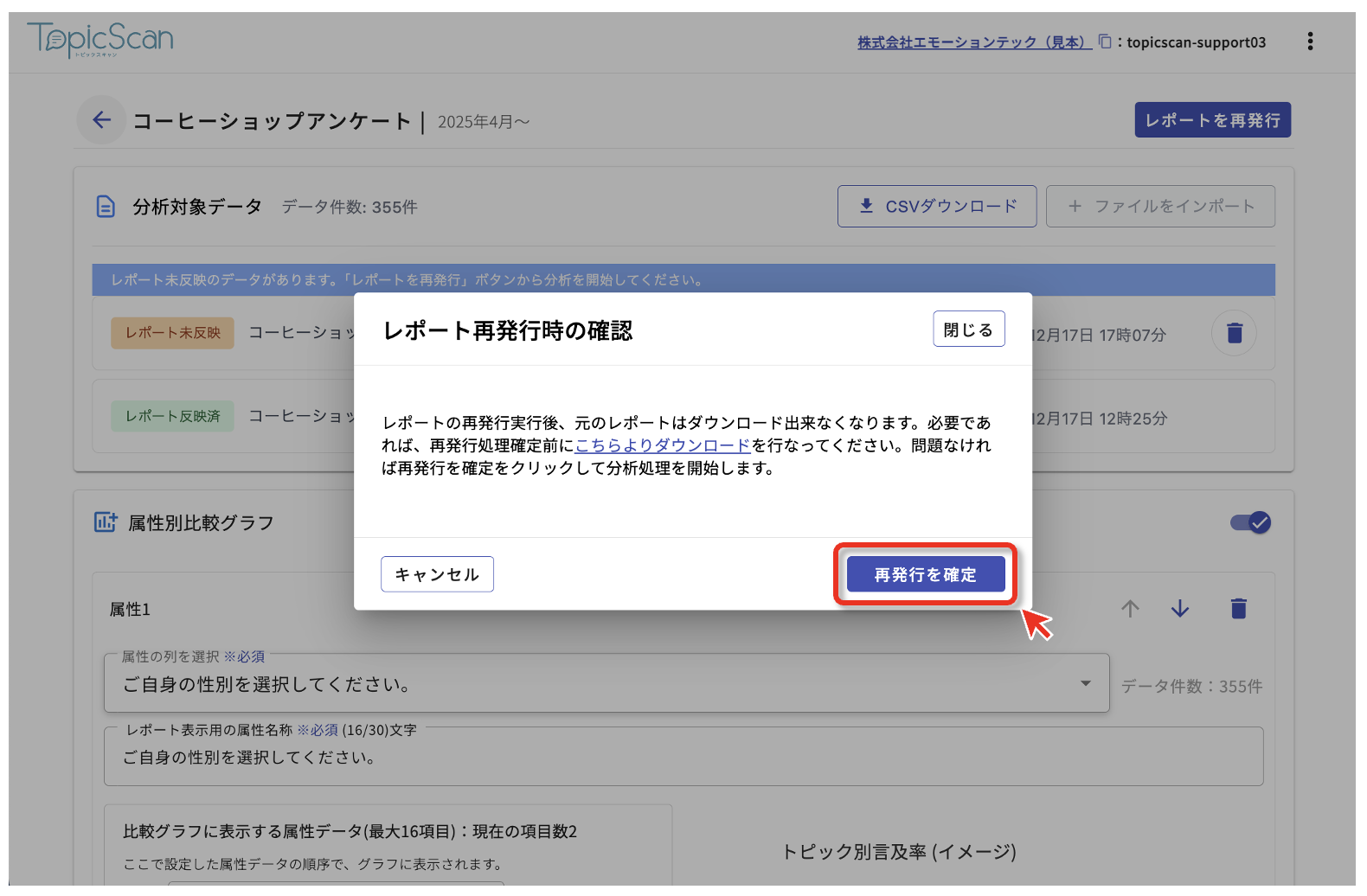This screenshot has width=1367, height=896.
Task: Move 属性1 down with the down arrow
Action: tap(1180, 609)
